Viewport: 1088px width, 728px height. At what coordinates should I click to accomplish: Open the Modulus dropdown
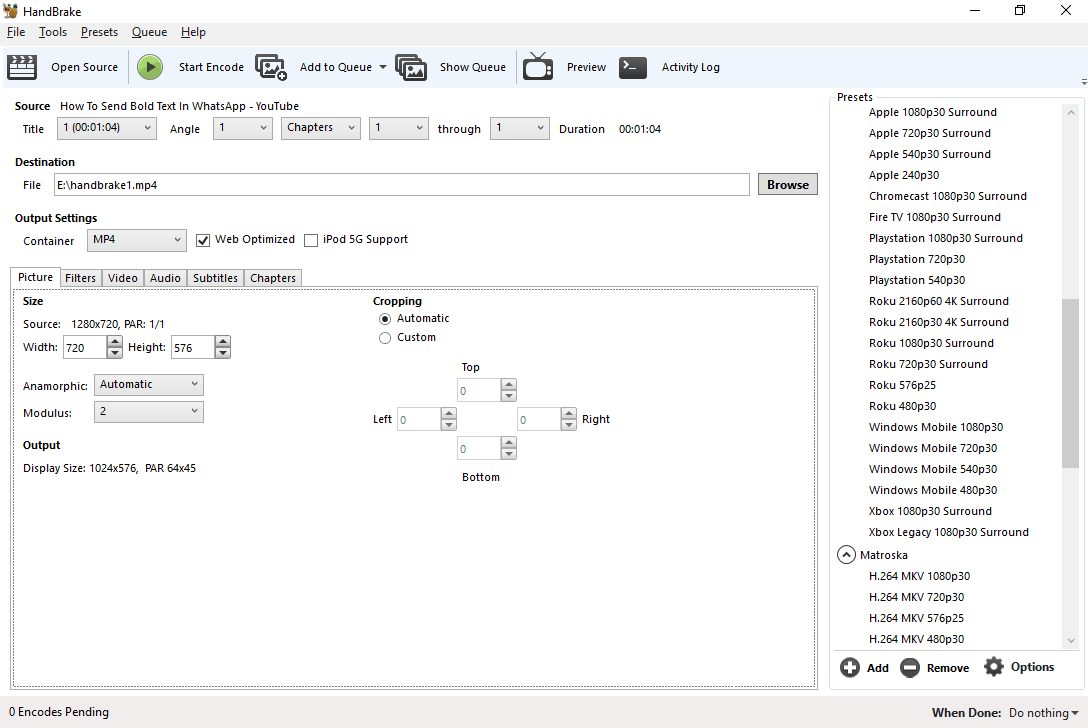[x=148, y=412]
